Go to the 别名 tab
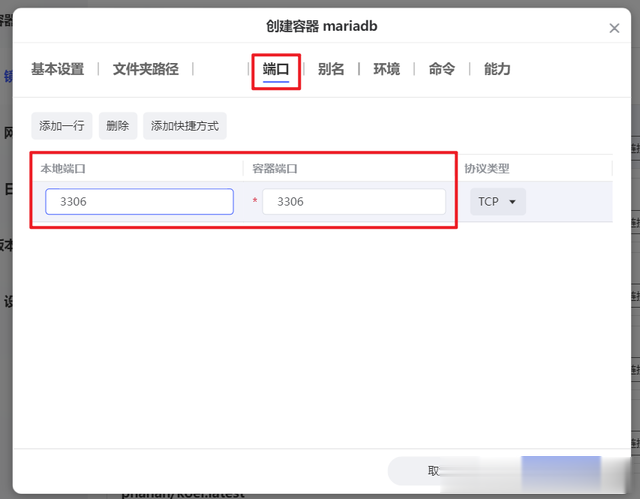This screenshot has width=640, height=499. pos(331,69)
